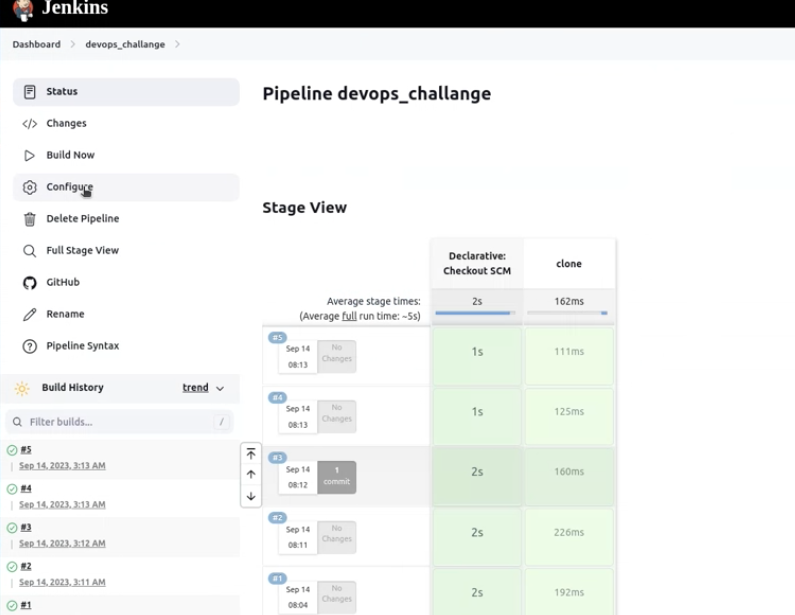The image size is (795, 615).
Task: Click the Changes code brackets icon
Action: click(29, 124)
